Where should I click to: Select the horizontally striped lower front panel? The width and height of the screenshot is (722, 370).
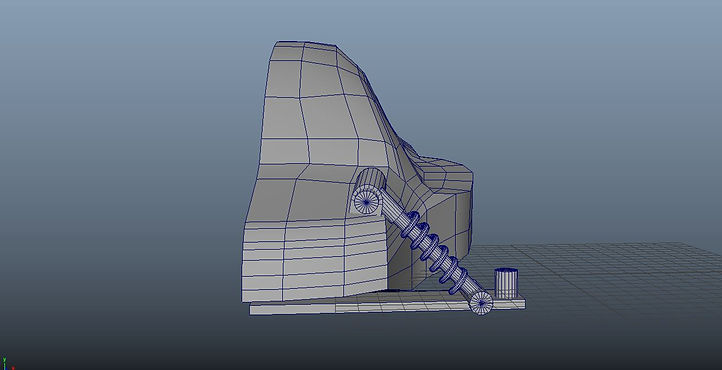[314, 260]
